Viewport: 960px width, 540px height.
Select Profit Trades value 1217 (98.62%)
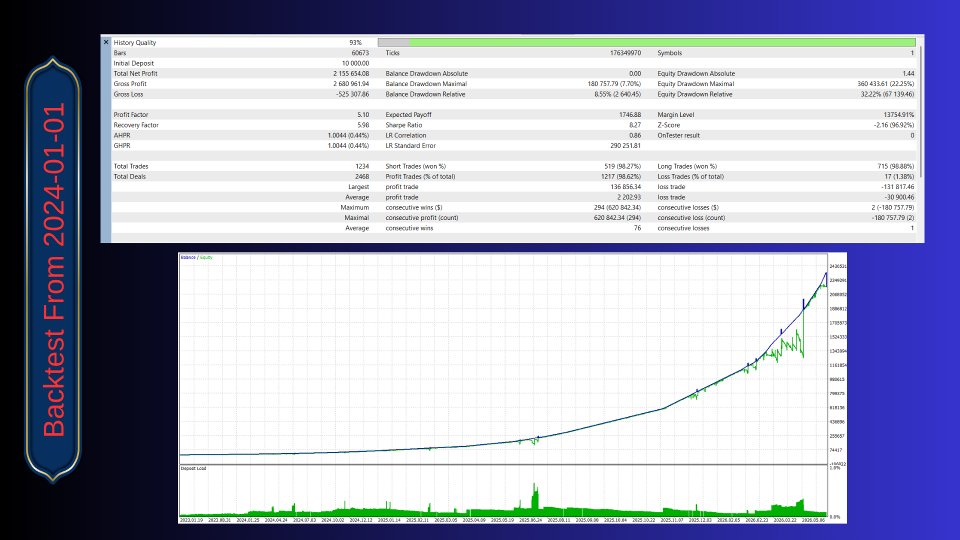click(620, 177)
